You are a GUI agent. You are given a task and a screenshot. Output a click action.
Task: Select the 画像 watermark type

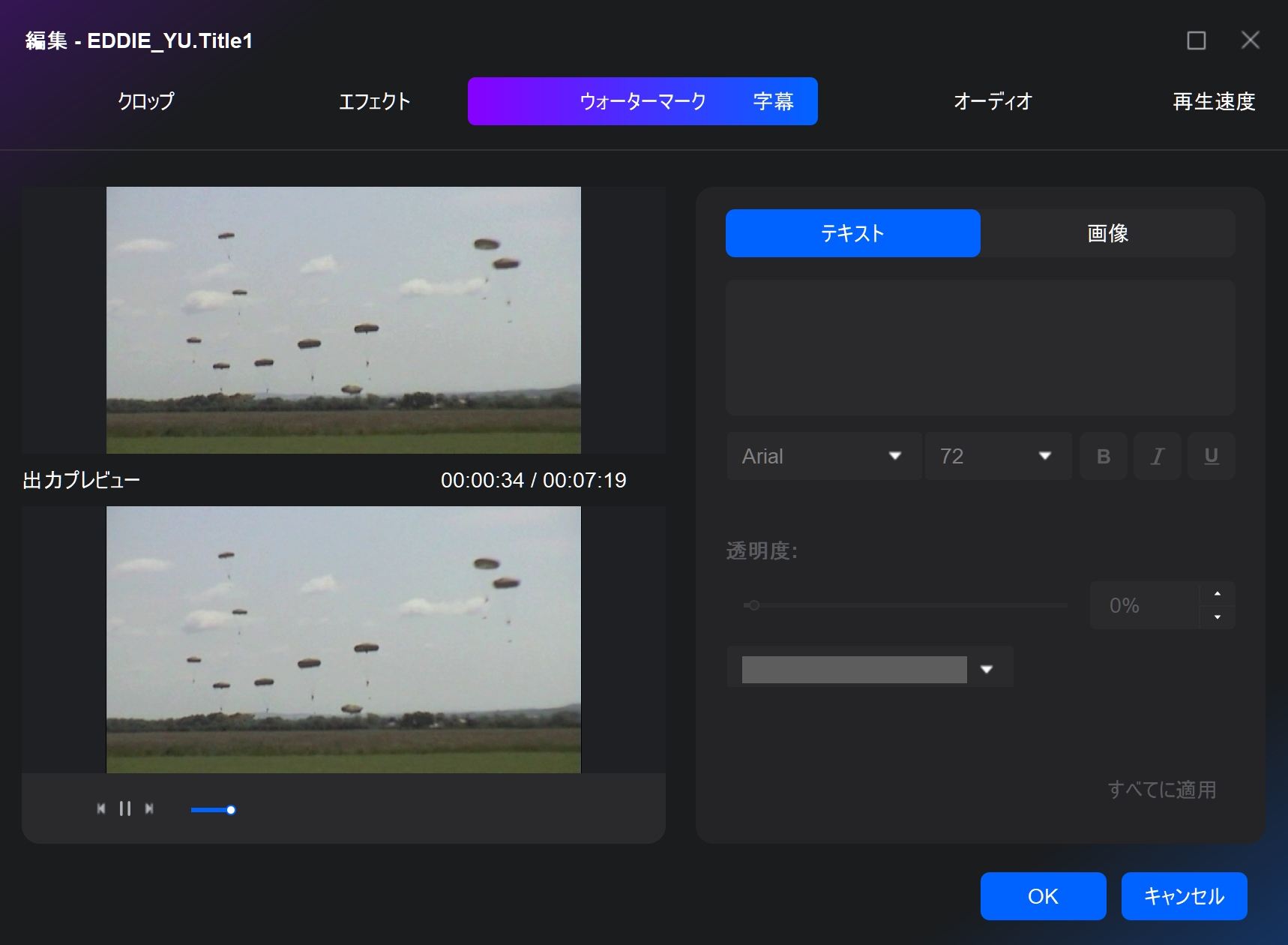1107,233
